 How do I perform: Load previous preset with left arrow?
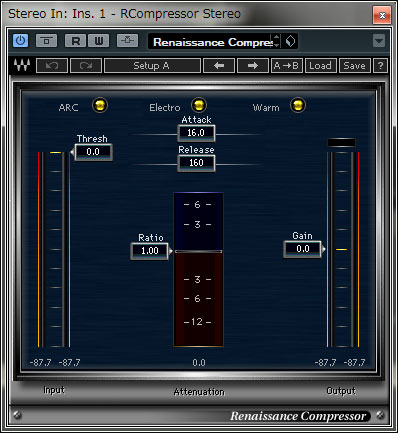pyautogui.click(x=219, y=66)
